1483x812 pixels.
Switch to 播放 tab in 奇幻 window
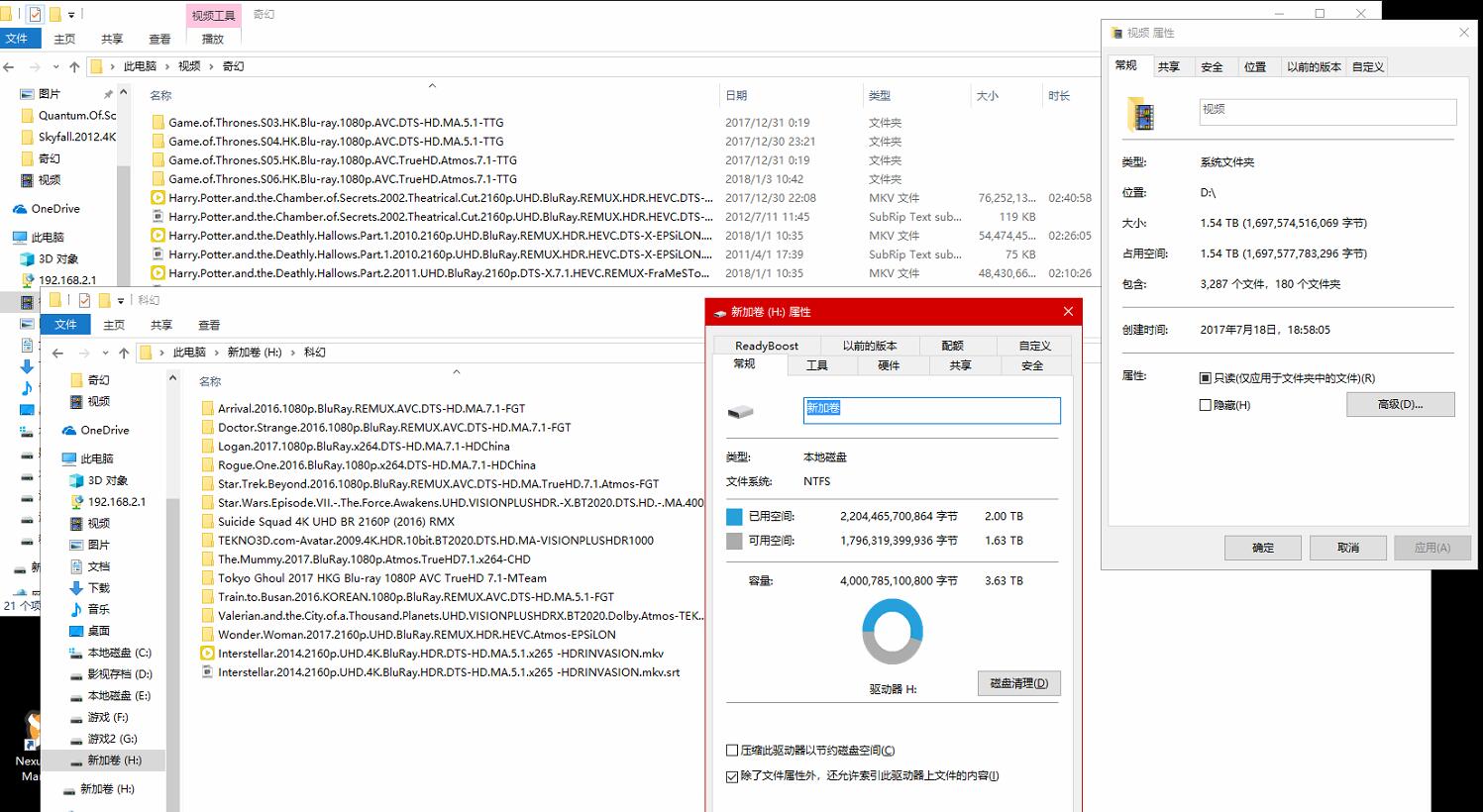(213, 39)
